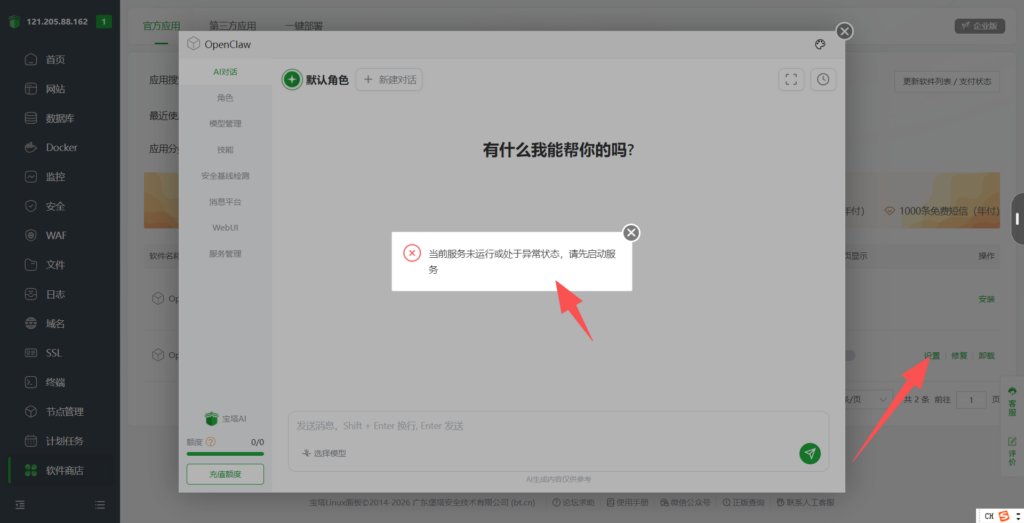Click the go-to page number field

click(x=971, y=400)
